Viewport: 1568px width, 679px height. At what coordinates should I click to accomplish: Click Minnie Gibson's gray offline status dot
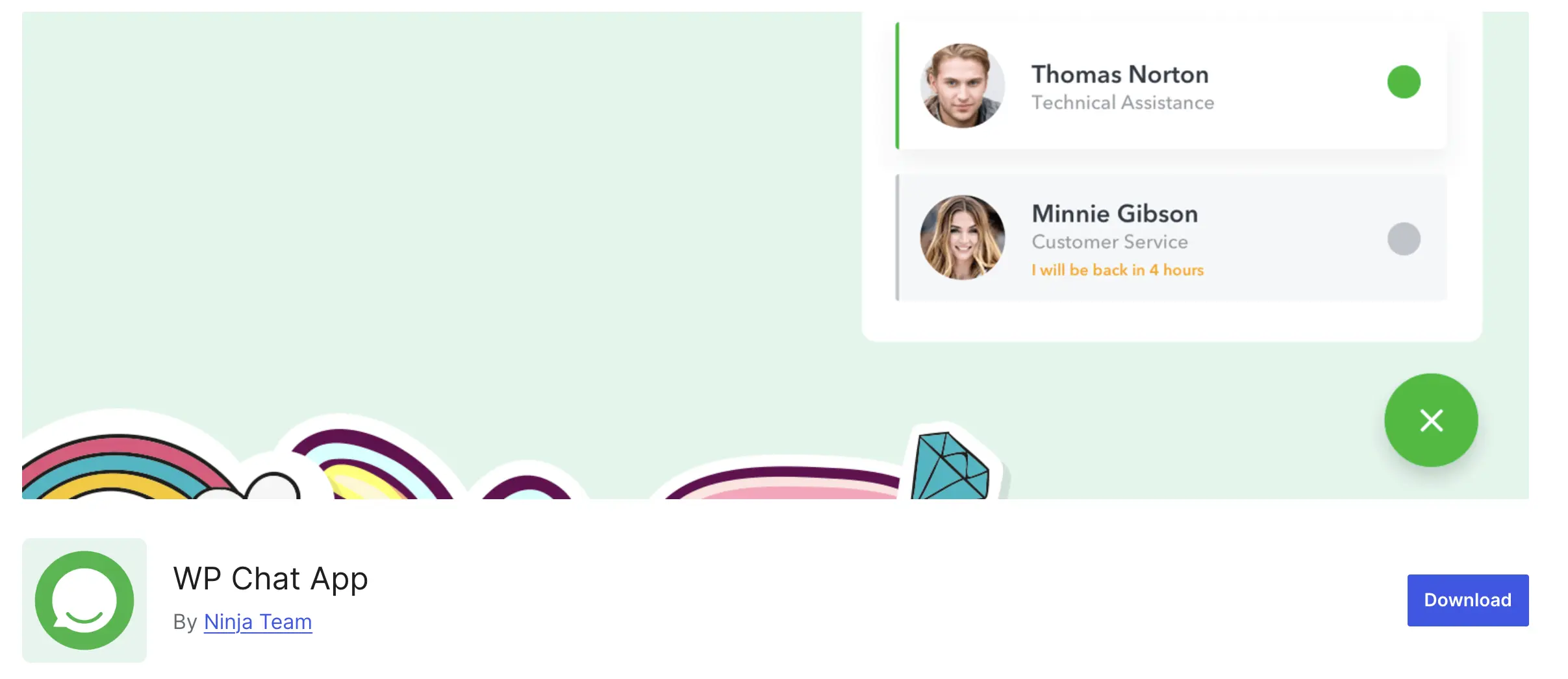click(1404, 239)
